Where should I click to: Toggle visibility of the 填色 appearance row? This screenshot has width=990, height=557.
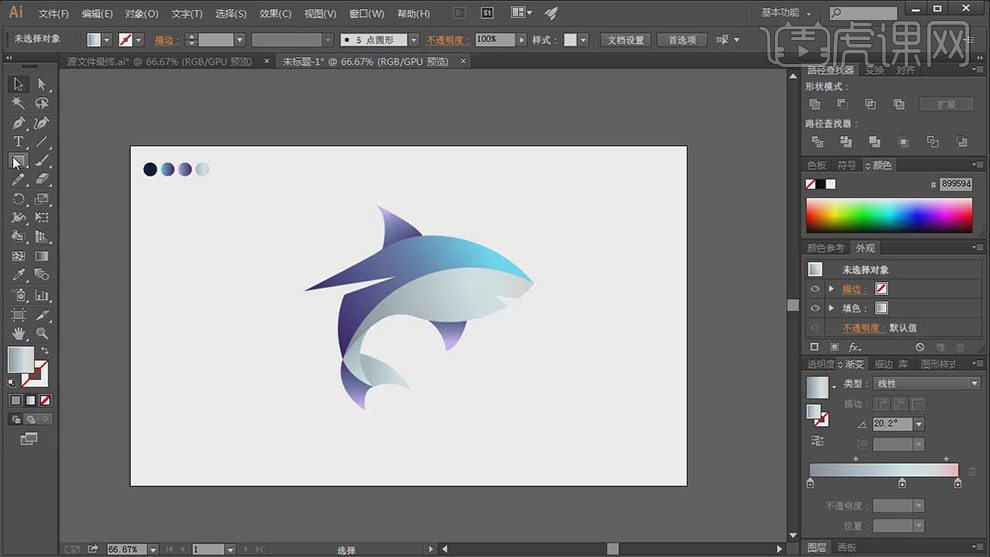(815, 308)
